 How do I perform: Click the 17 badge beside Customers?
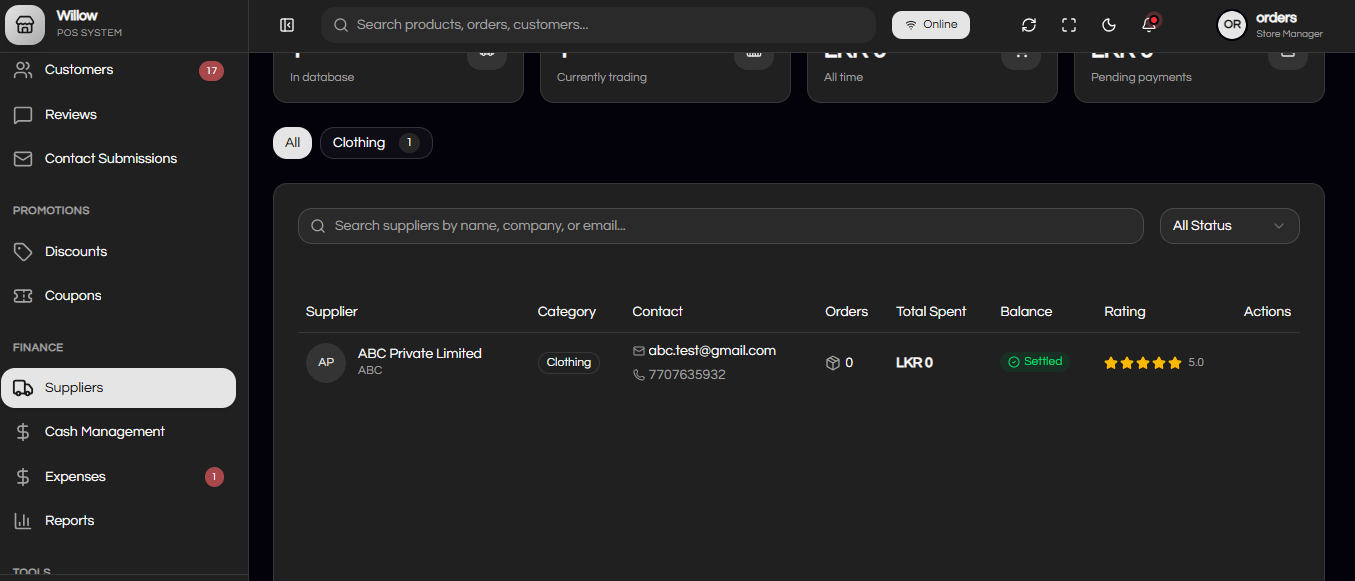(211, 71)
